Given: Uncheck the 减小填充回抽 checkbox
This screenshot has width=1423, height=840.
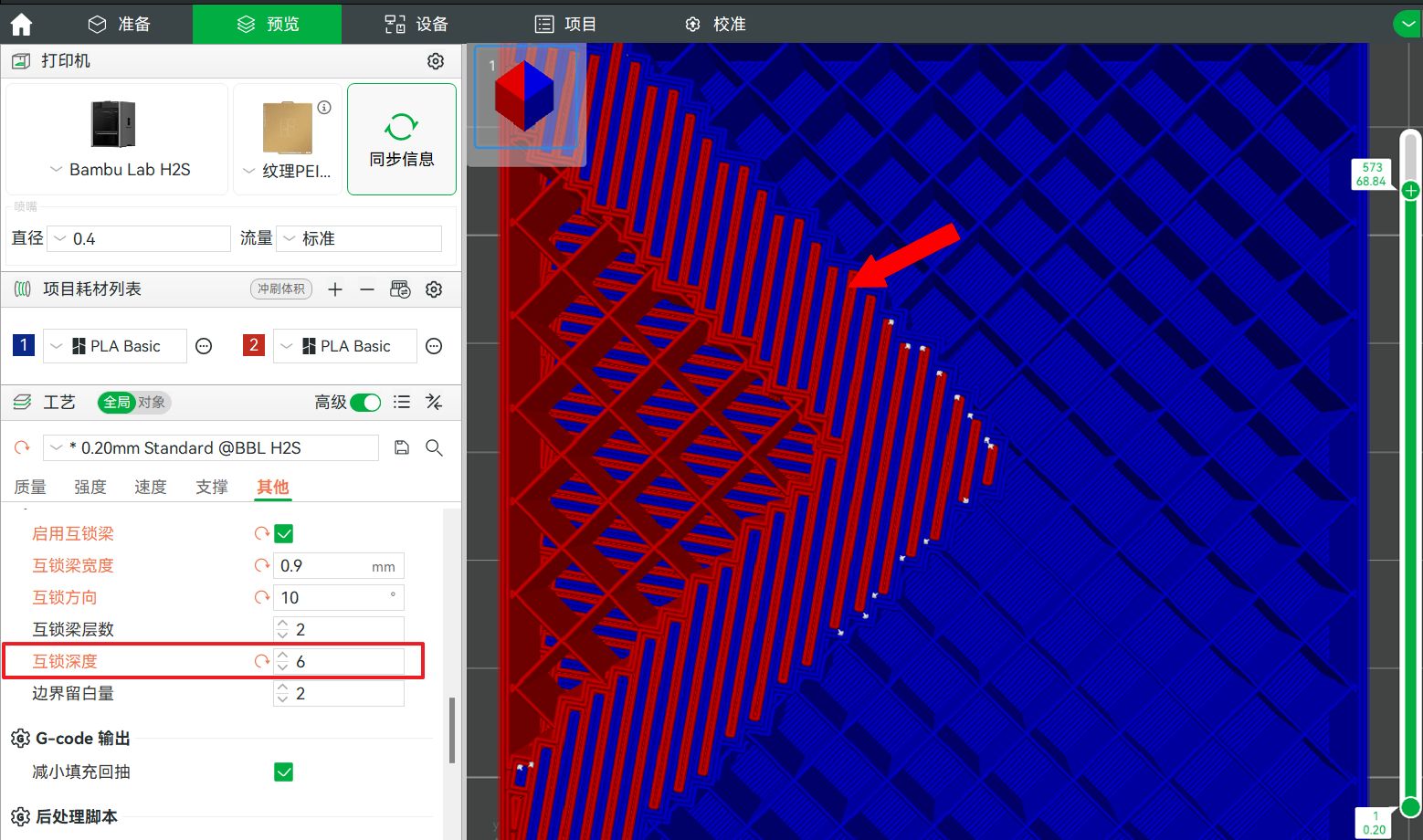Looking at the screenshot, I should (x=284, y=772).
